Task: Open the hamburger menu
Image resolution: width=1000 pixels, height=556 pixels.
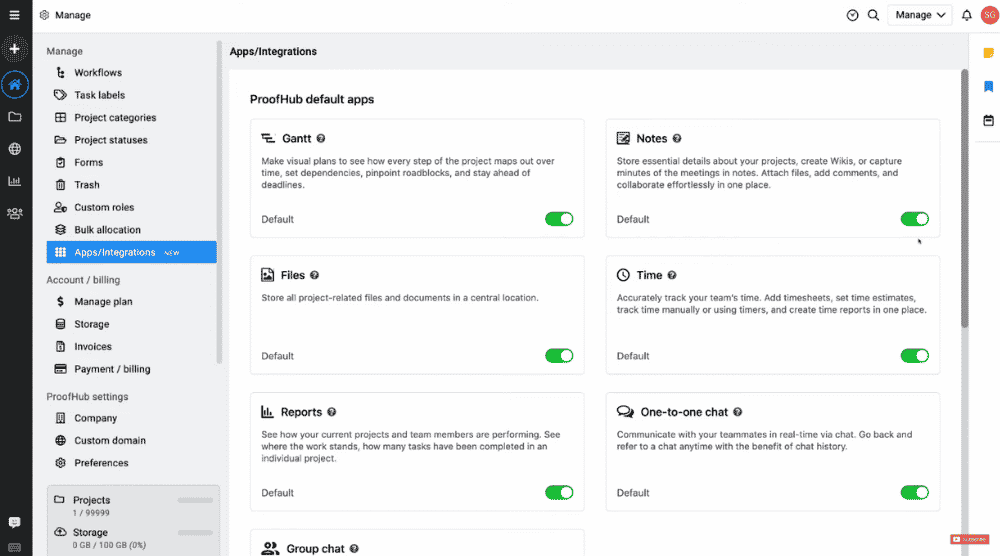Action: (14, 15)
